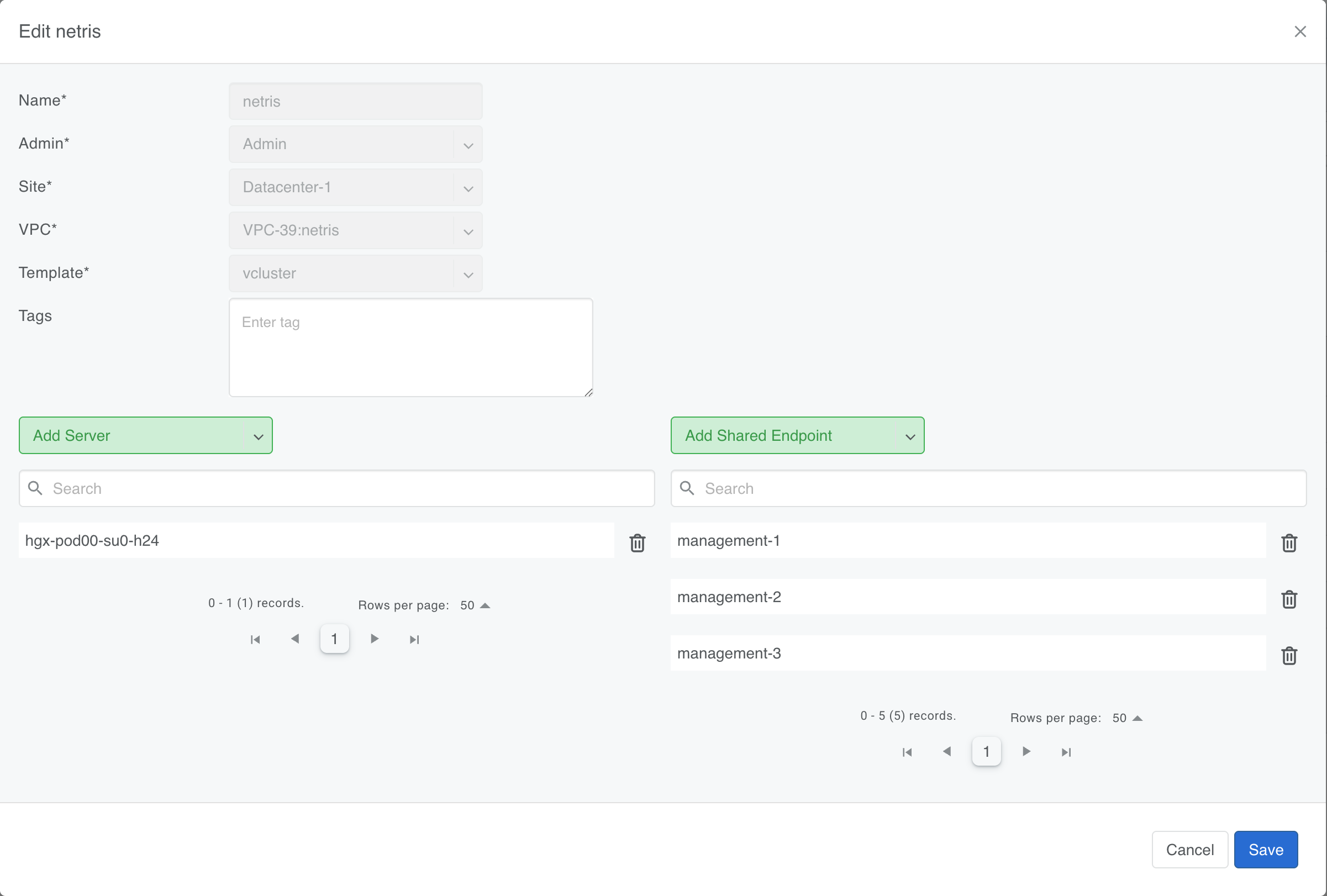Go to first page of the endpoint list
1327x896 pixels.
tap(906, 751)
